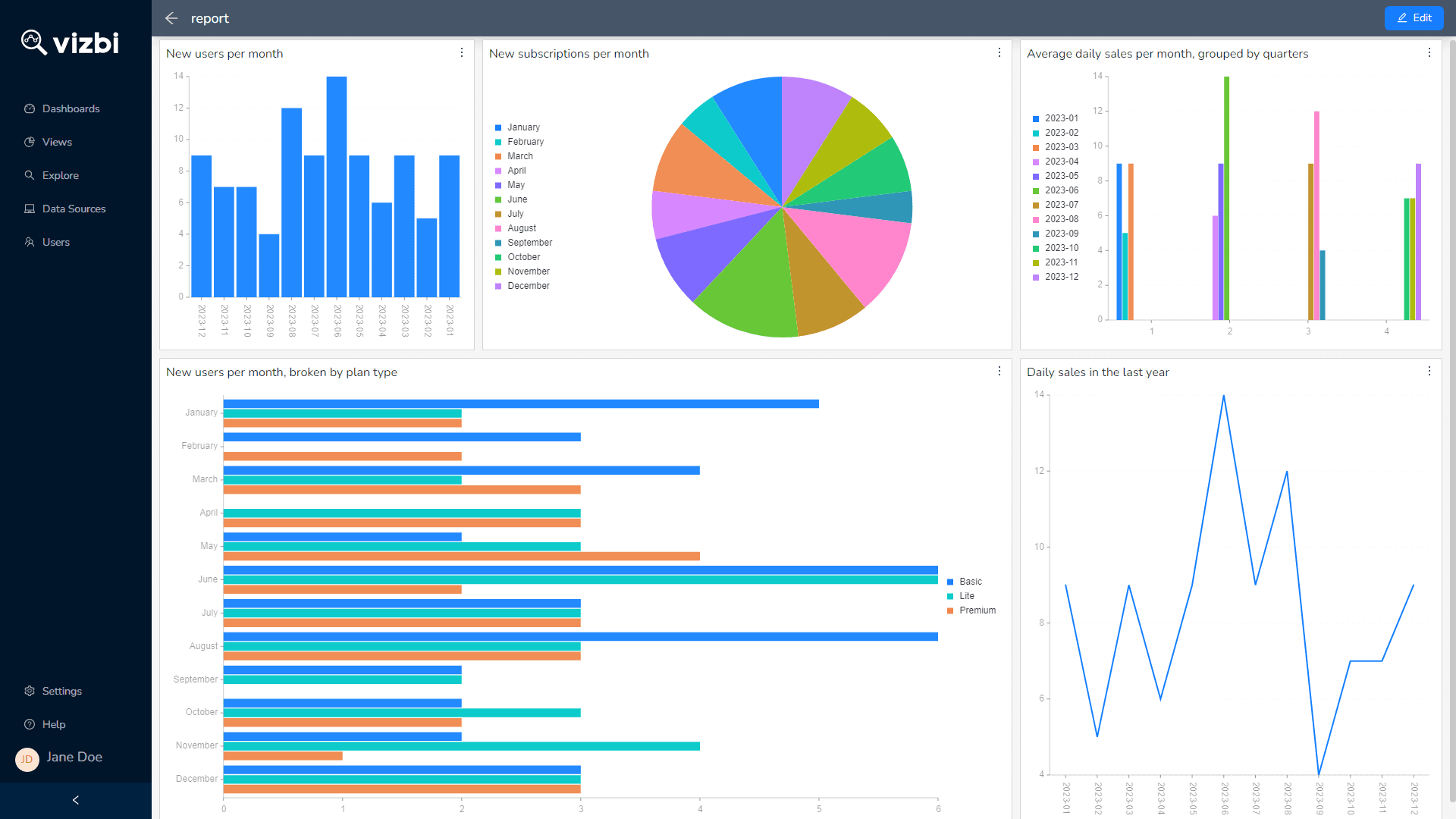Click the Lite legend color swatch
Image resolution: width=1456 pixels, height=819 pixels.
click(x=950, y=597)
